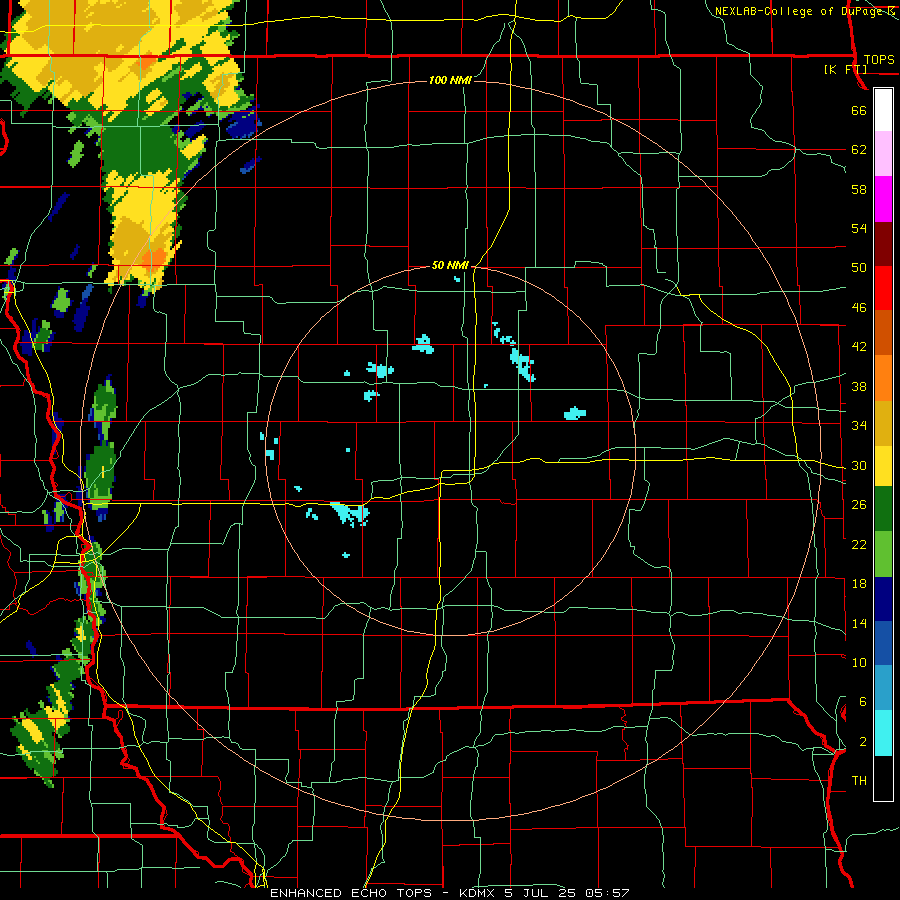This screenshot has height=900, width=900.
Task: Click the "30" legend value
Action: click(x=859, y=465)
